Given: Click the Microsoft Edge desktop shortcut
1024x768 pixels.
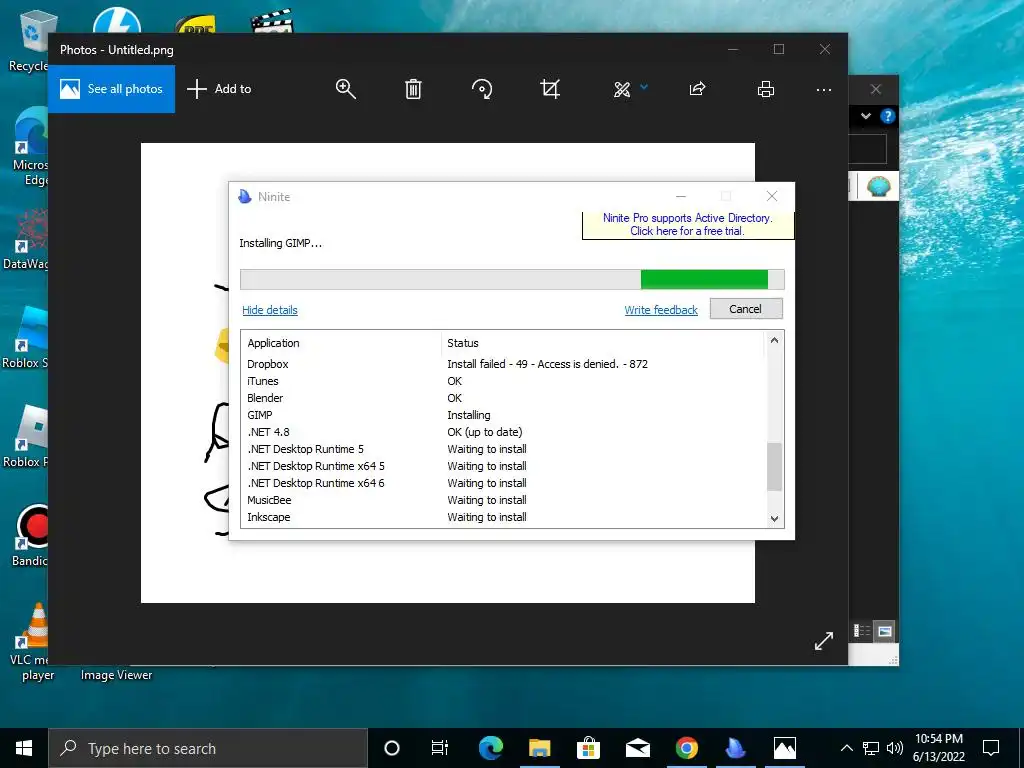Looking at the screenshot, I should [x=31, y=147].
